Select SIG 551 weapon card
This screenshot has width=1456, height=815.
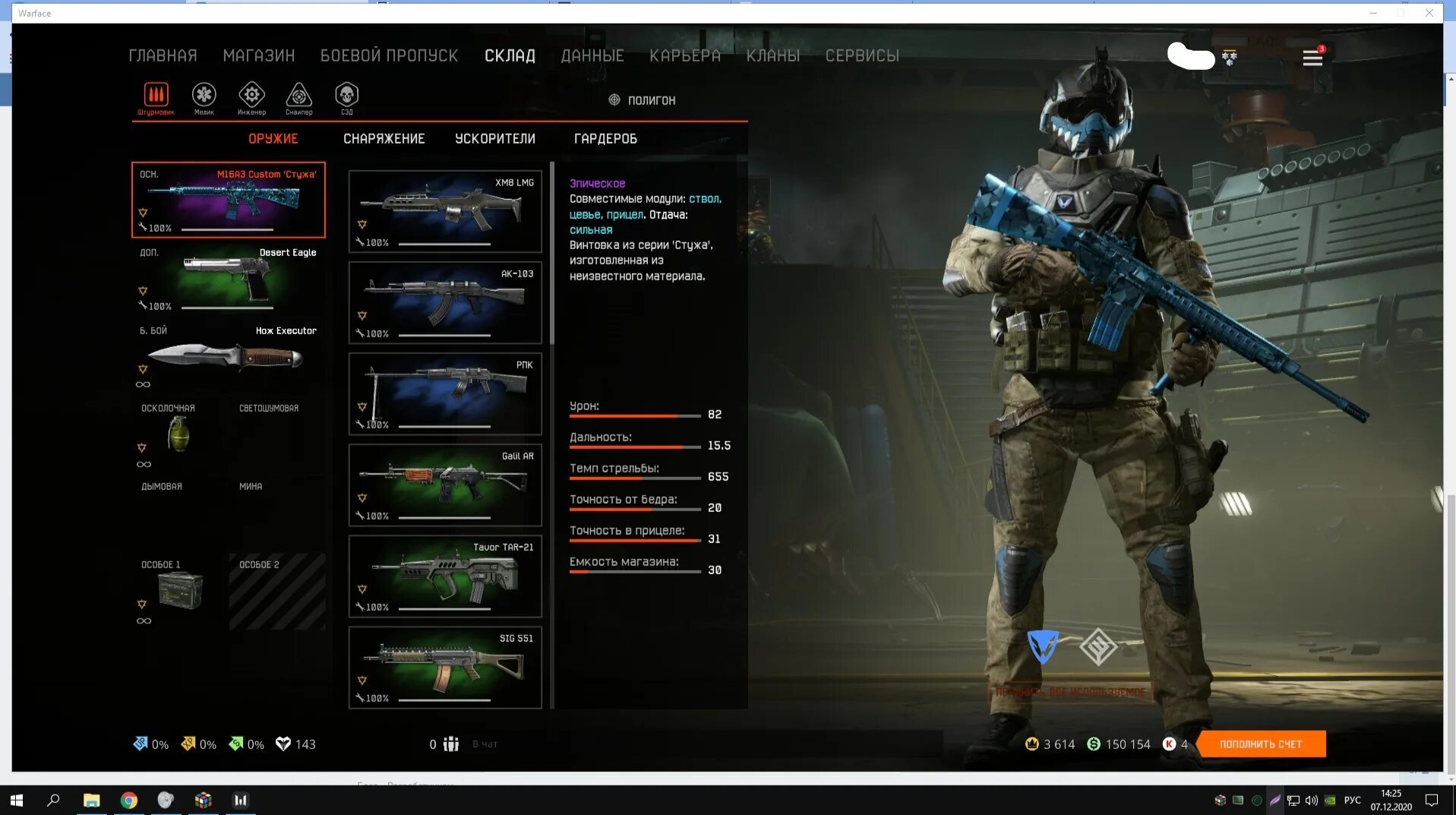pos(445,667)
